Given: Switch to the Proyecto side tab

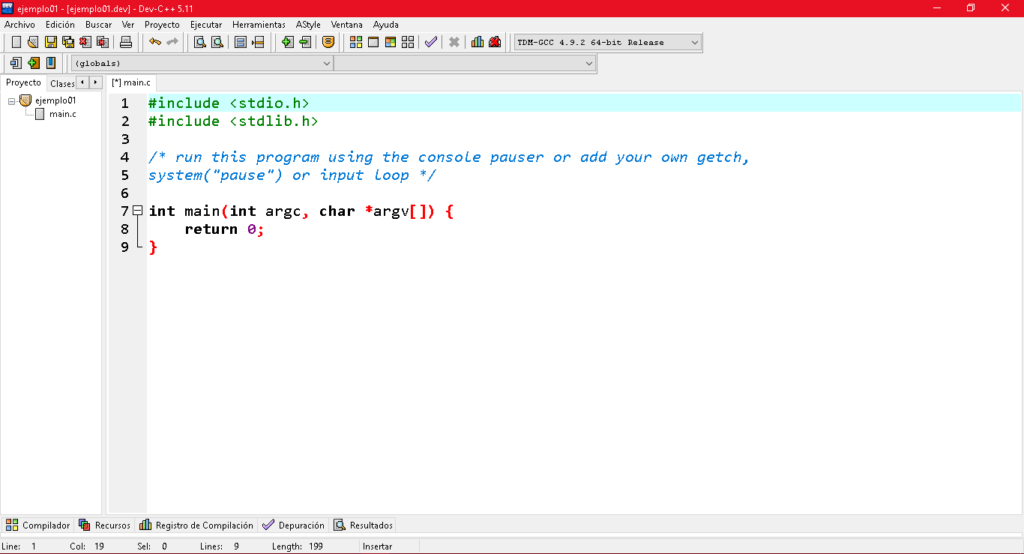Looking at the screenshot, I should (24, 83).
